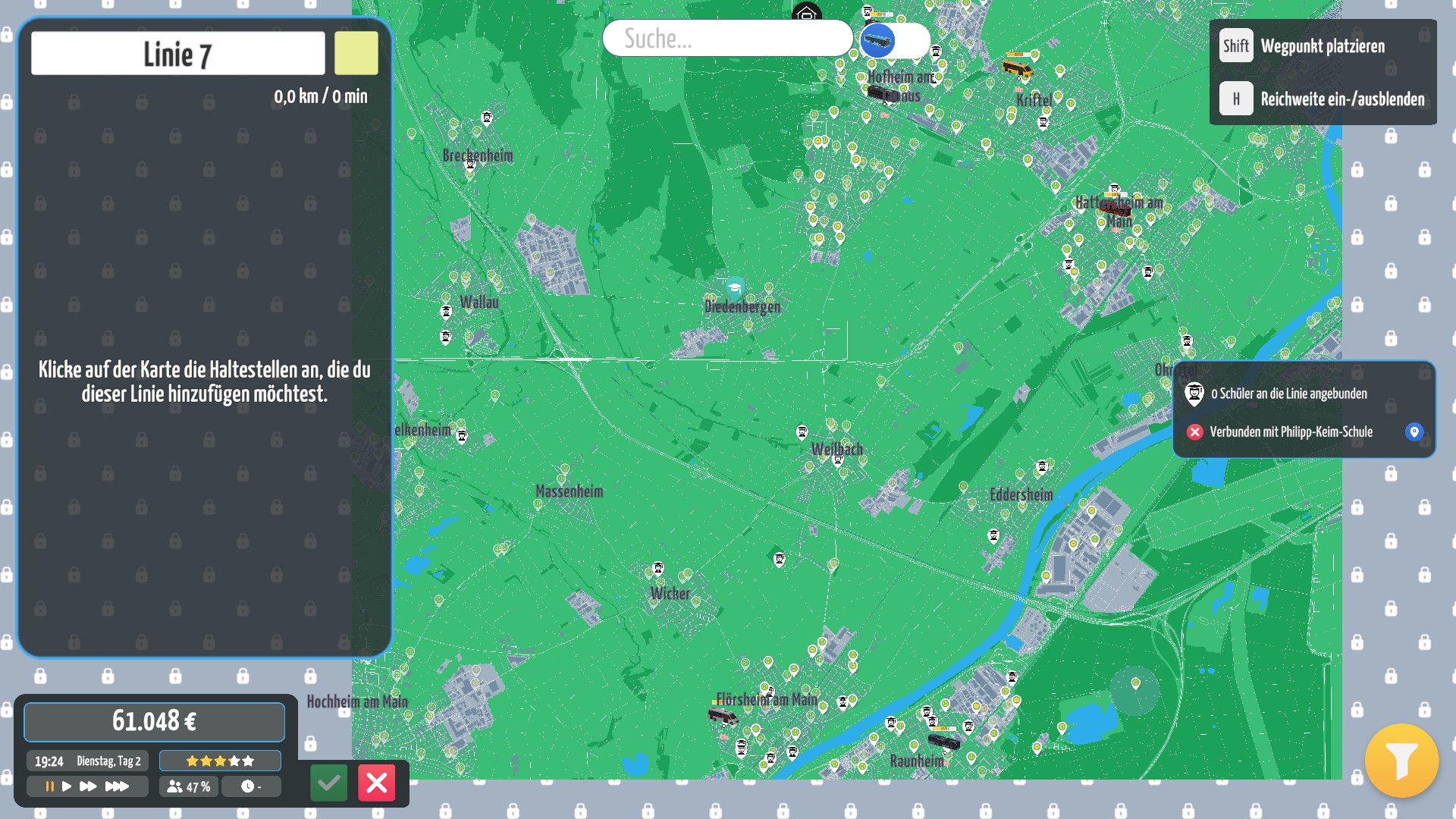Open the 61.048 € finances display
The width and height of the screenshot is (1456, 819).
click(x=154, y=721)
